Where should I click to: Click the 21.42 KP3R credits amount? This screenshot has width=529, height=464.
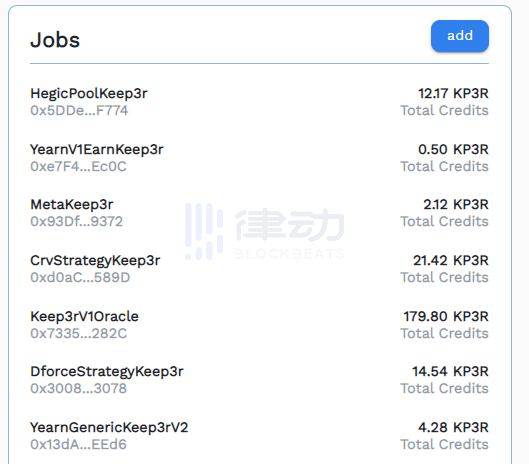point(451,261)
